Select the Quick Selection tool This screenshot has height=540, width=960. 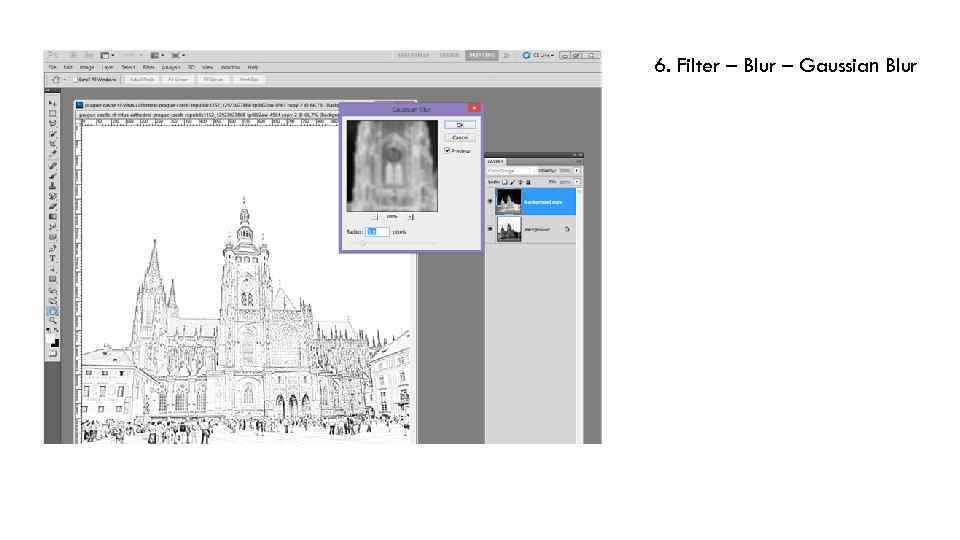coord(53,134)
